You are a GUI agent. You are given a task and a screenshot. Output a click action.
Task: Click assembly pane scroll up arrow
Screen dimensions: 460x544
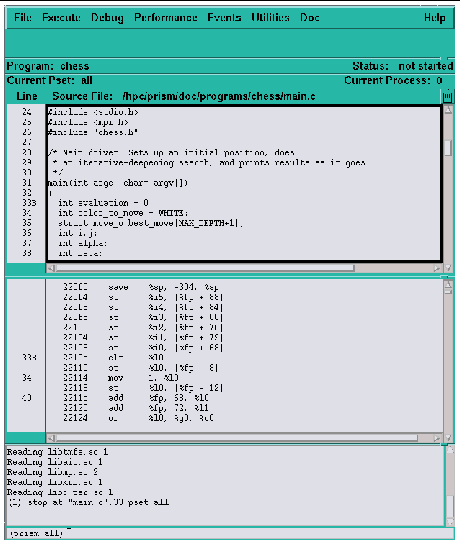[x=448, y=284]
